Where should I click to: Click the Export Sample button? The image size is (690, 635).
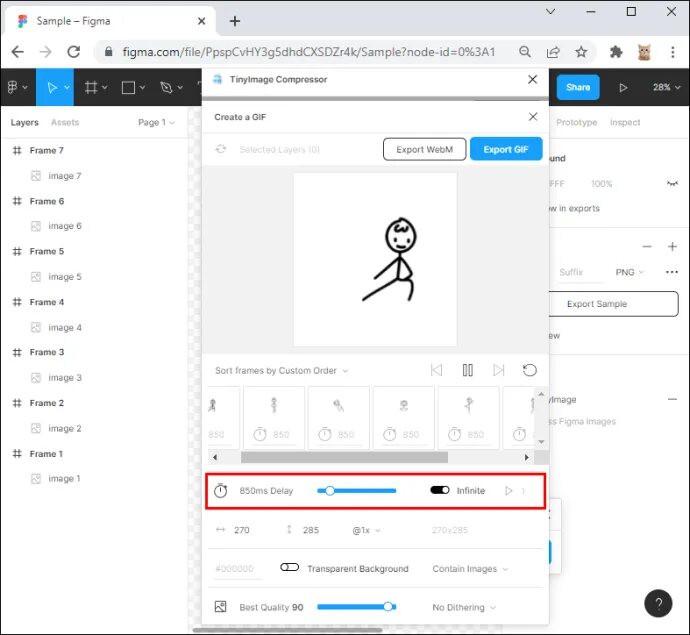point(613,304)
